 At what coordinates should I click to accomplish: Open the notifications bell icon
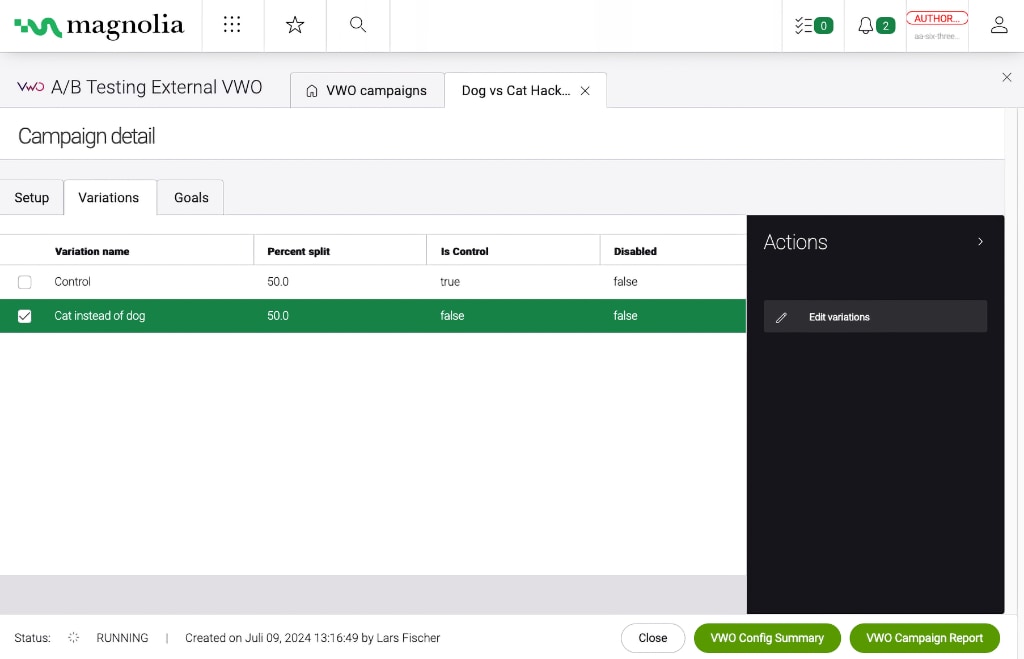(x=866, y=26)
